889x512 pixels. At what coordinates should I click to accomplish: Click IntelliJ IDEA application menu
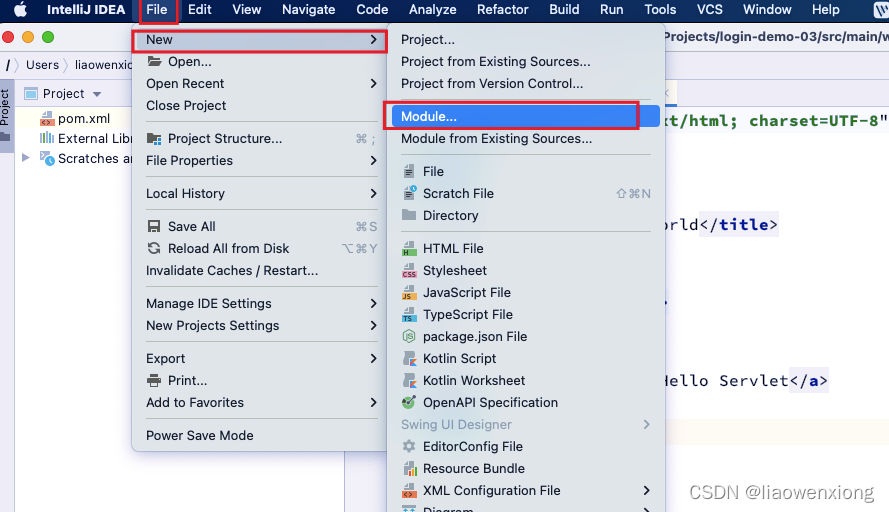point(86,10)
